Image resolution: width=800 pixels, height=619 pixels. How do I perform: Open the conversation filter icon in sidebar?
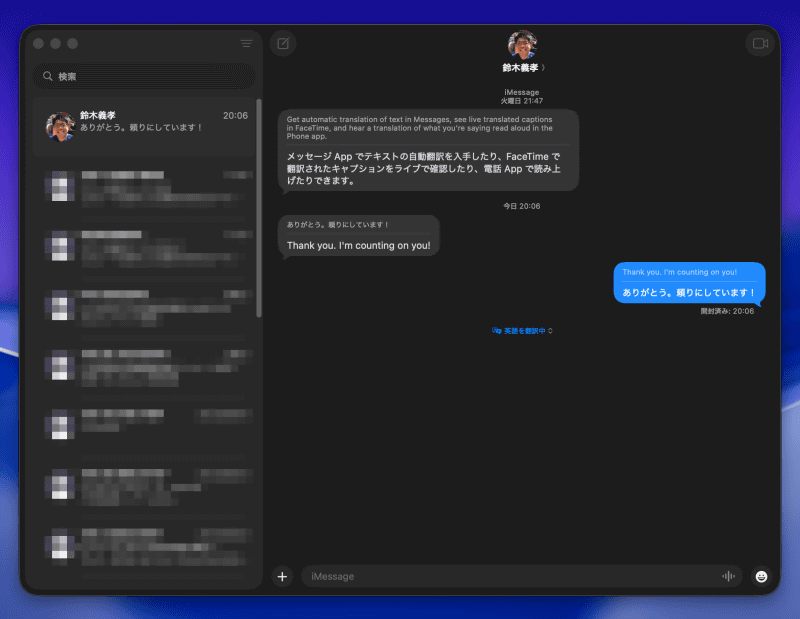[x=246, y=43]
